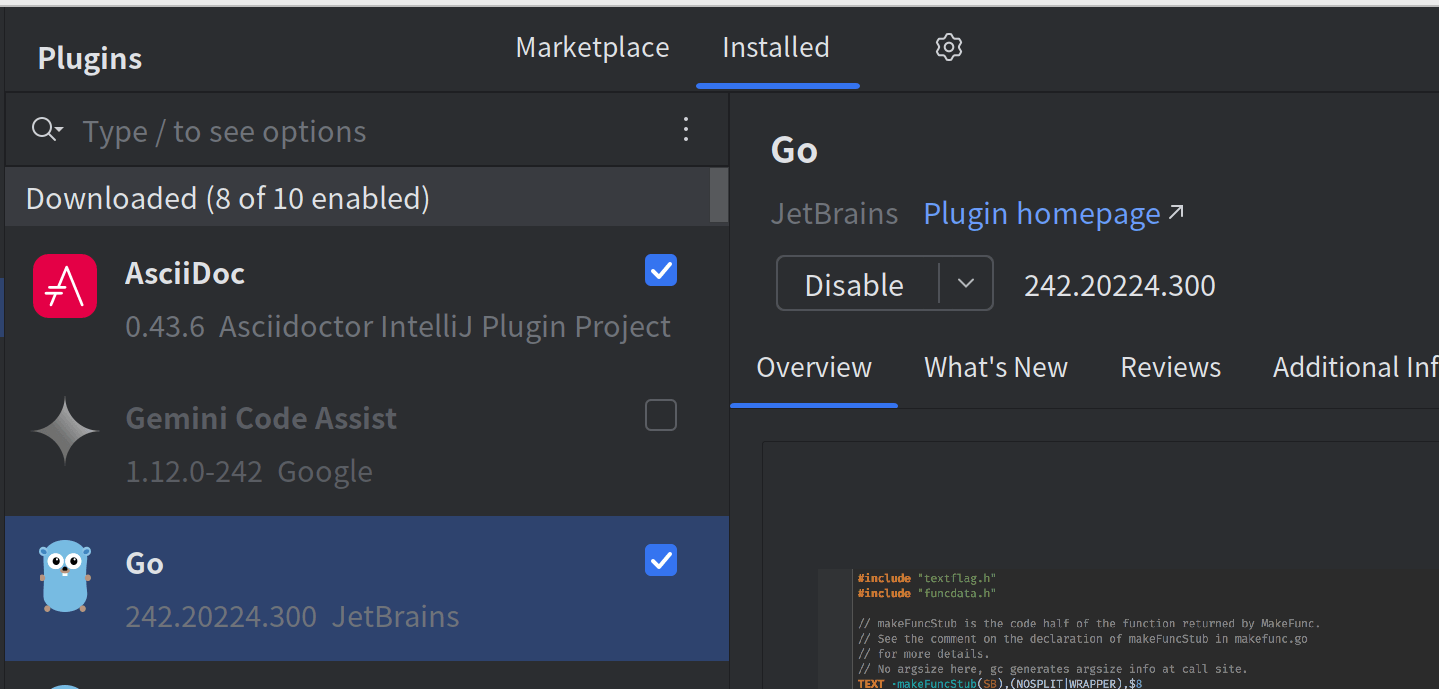1439x689 pixels.
Task: Click the Gemini Code Assist star icon
Action: [x=66, y=431]
